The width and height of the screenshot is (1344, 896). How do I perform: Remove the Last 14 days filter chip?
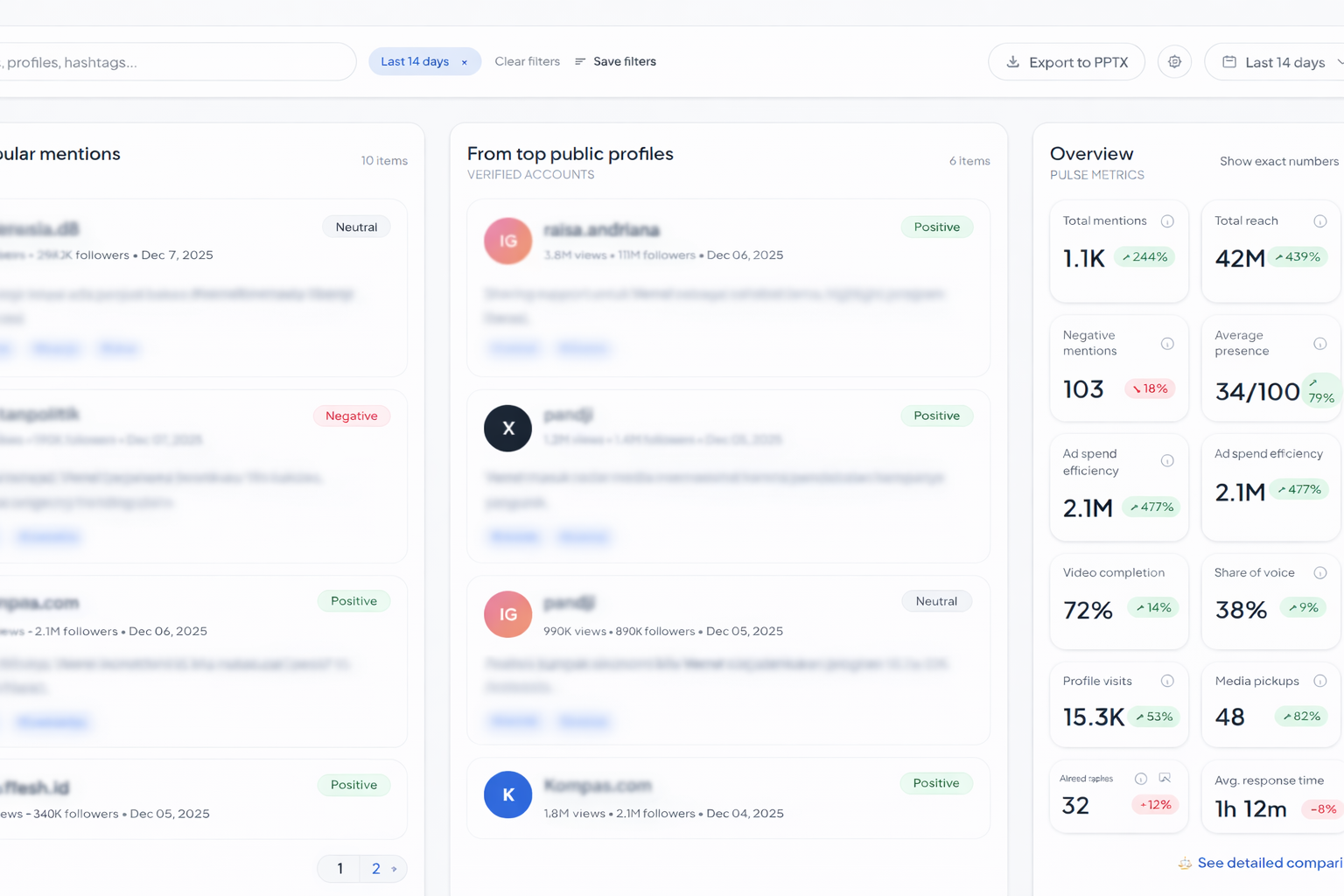tap(465, 62)
